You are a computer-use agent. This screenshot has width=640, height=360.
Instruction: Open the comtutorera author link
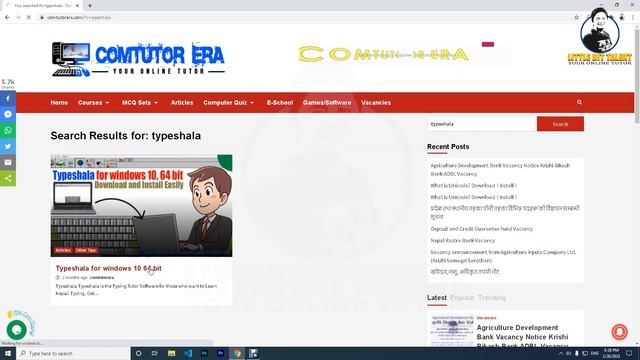[x=102, y=278]
